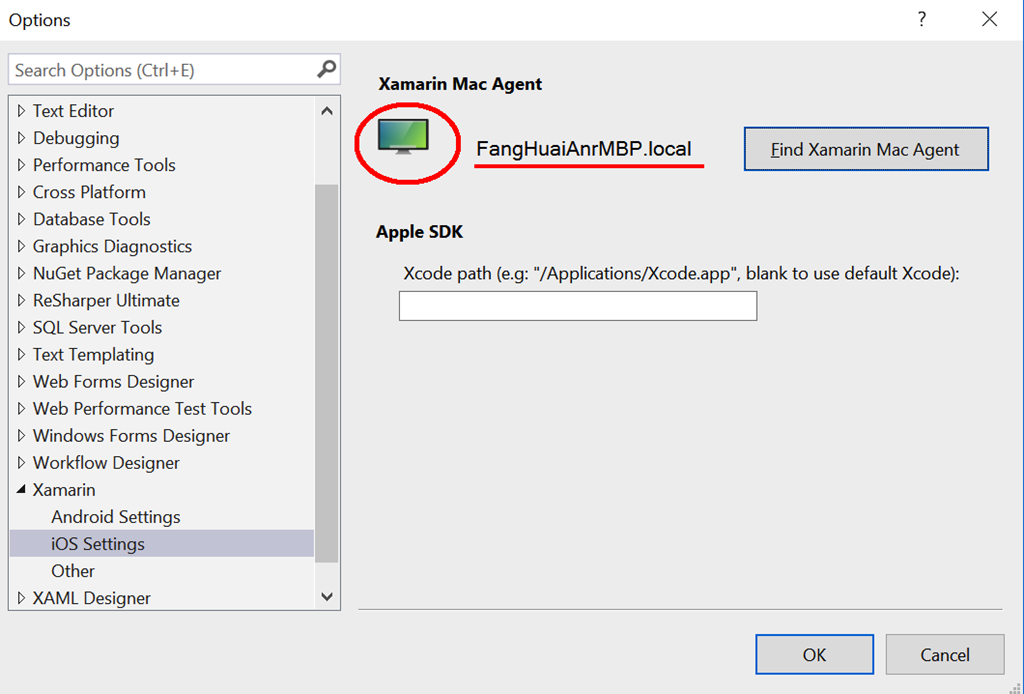Image resolution: width=1024 pixels, height=694 pixels.
Task: Click the Mac agent monitor icon
Action: pyautogui.click(x=403, y=136)
